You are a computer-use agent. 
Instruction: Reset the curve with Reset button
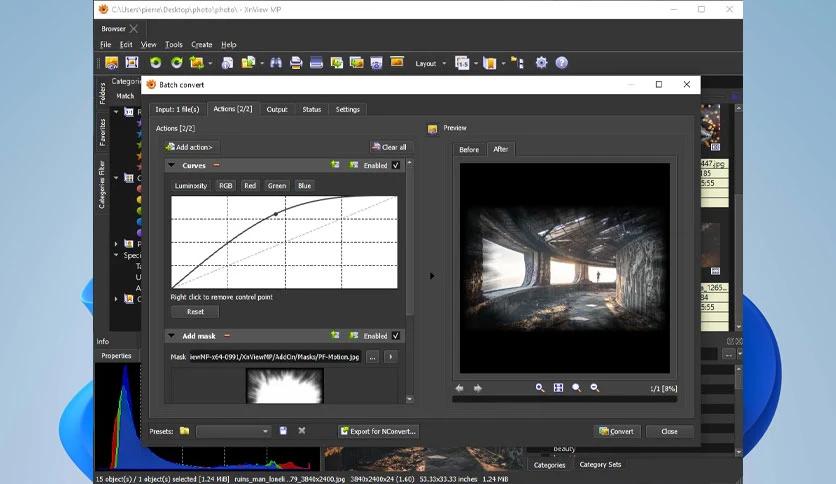[195, 312]
